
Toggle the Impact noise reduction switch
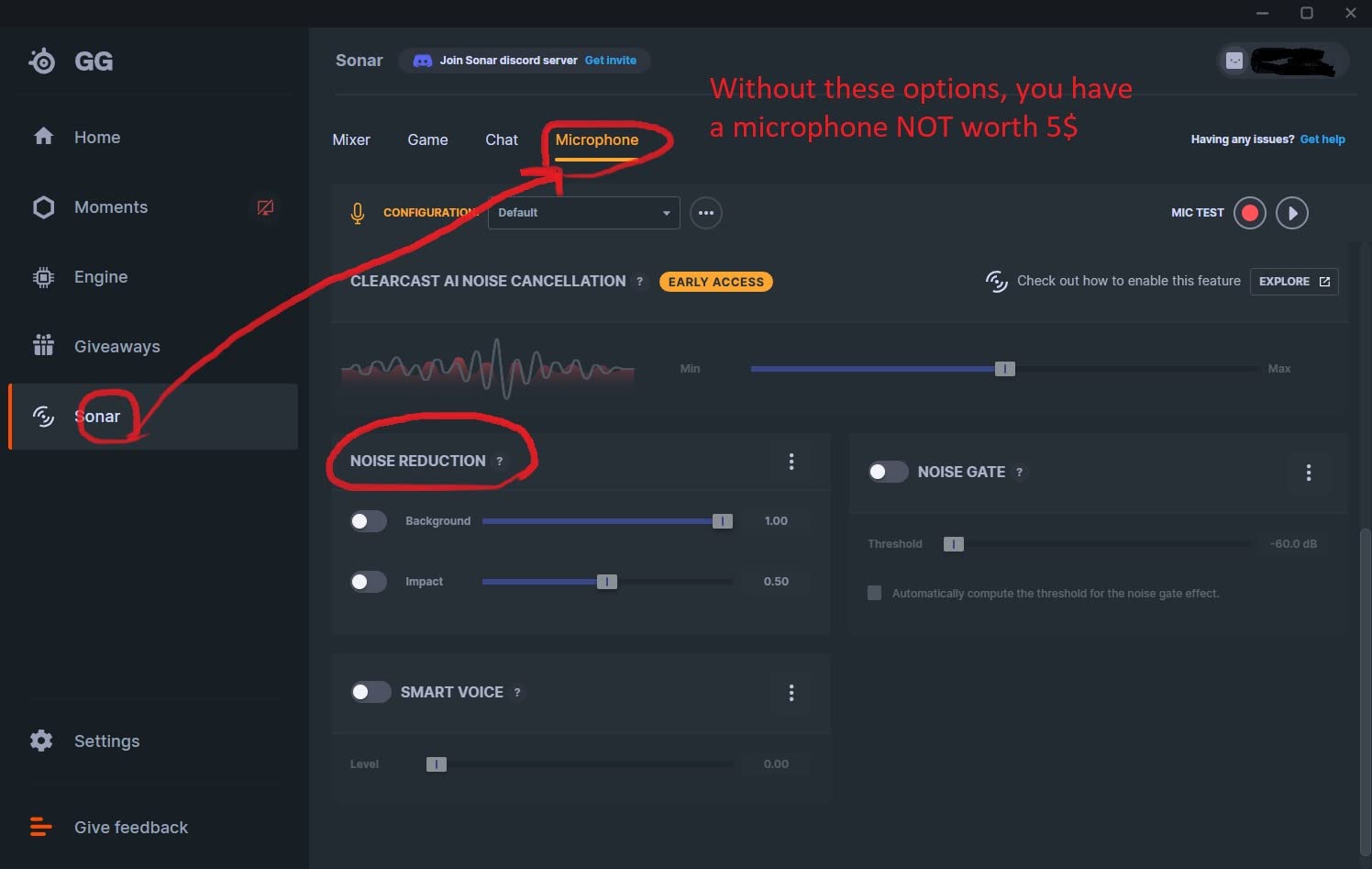click(x=369, y=582)
